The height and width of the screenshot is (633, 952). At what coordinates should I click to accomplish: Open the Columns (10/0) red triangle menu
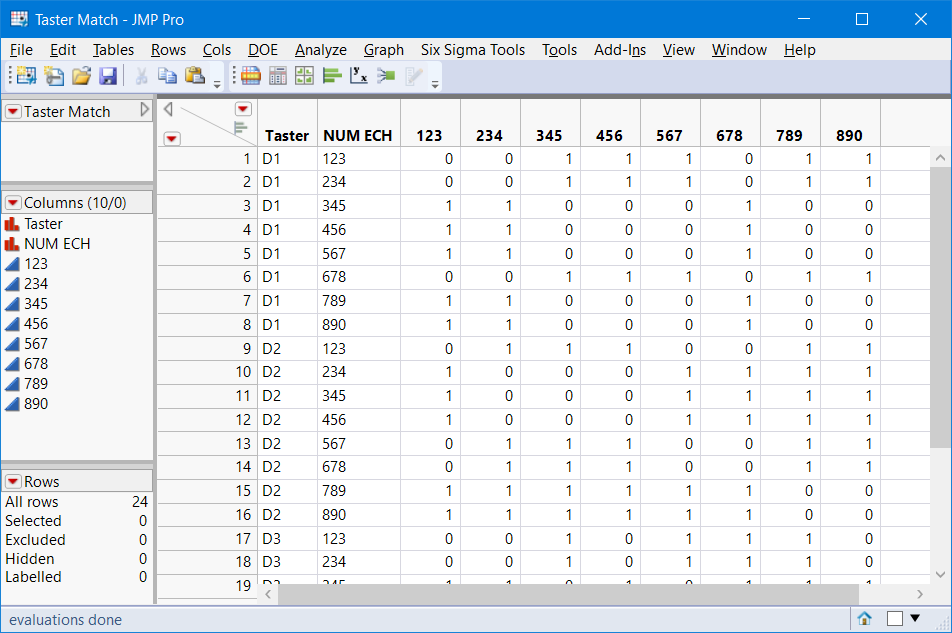(x=13, y=203)
